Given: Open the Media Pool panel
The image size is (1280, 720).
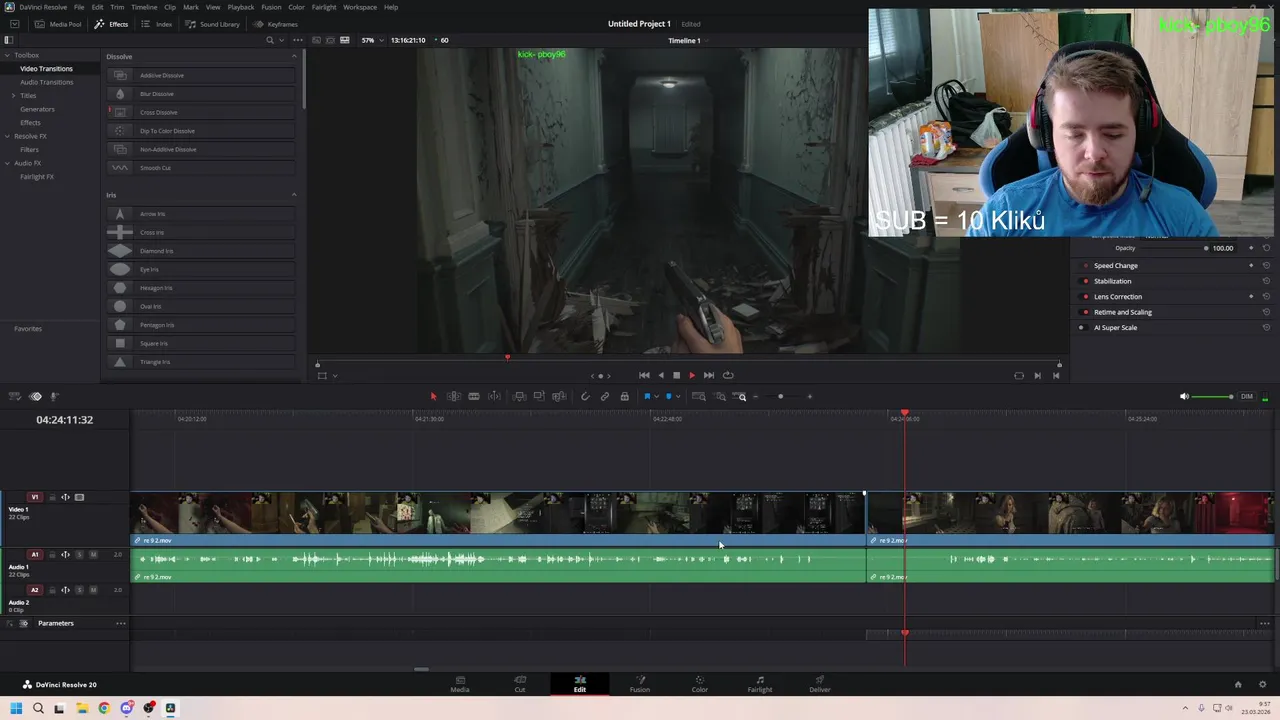Looking at the screenshot, I should pyautogui.click(x=58, y=24).
